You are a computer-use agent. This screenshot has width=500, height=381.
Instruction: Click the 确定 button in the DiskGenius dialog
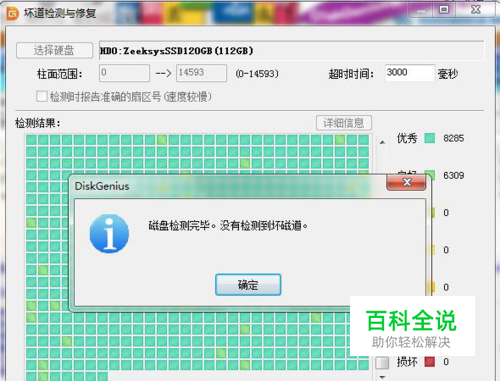(x=248, y=285)
